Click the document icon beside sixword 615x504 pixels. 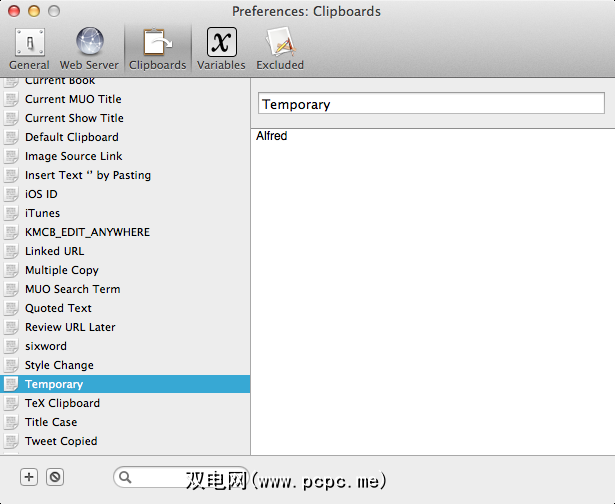11,346
